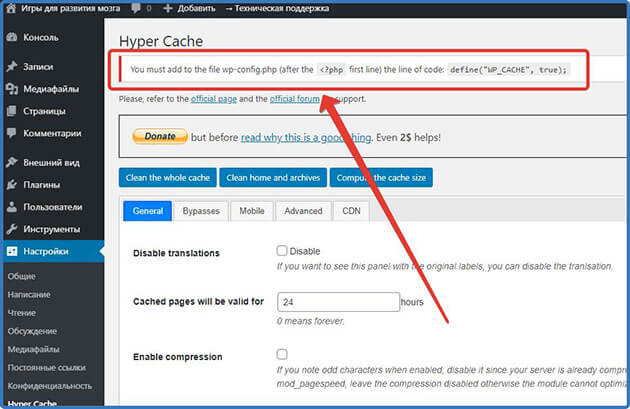Click the Enable compression label
Viewport: 630px width, 409px height.
click(178, 357)
